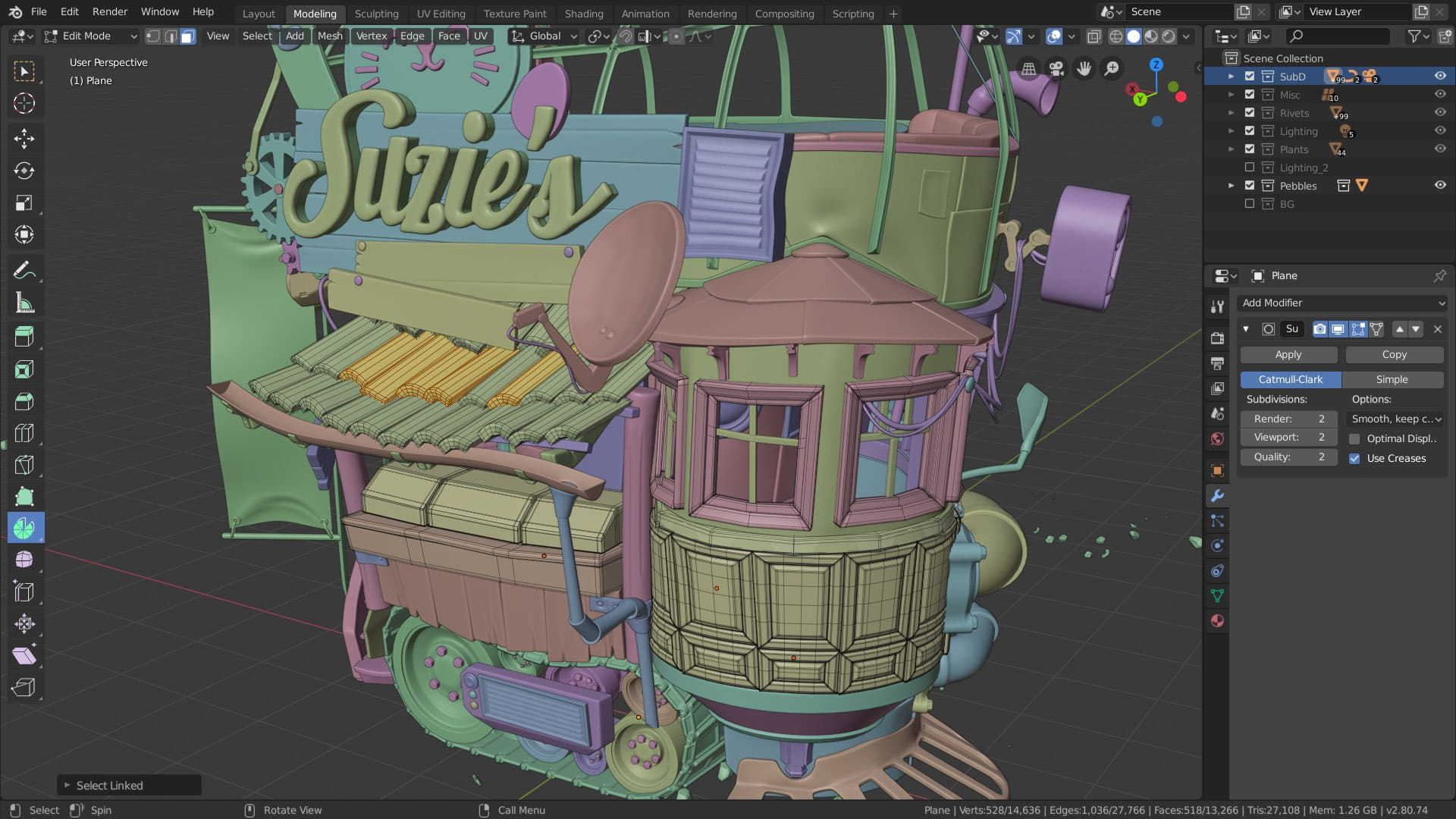Click the Render subdivisions stepper value
The width and height of the screenshot is (1456, 819).
coord(1289,418)
